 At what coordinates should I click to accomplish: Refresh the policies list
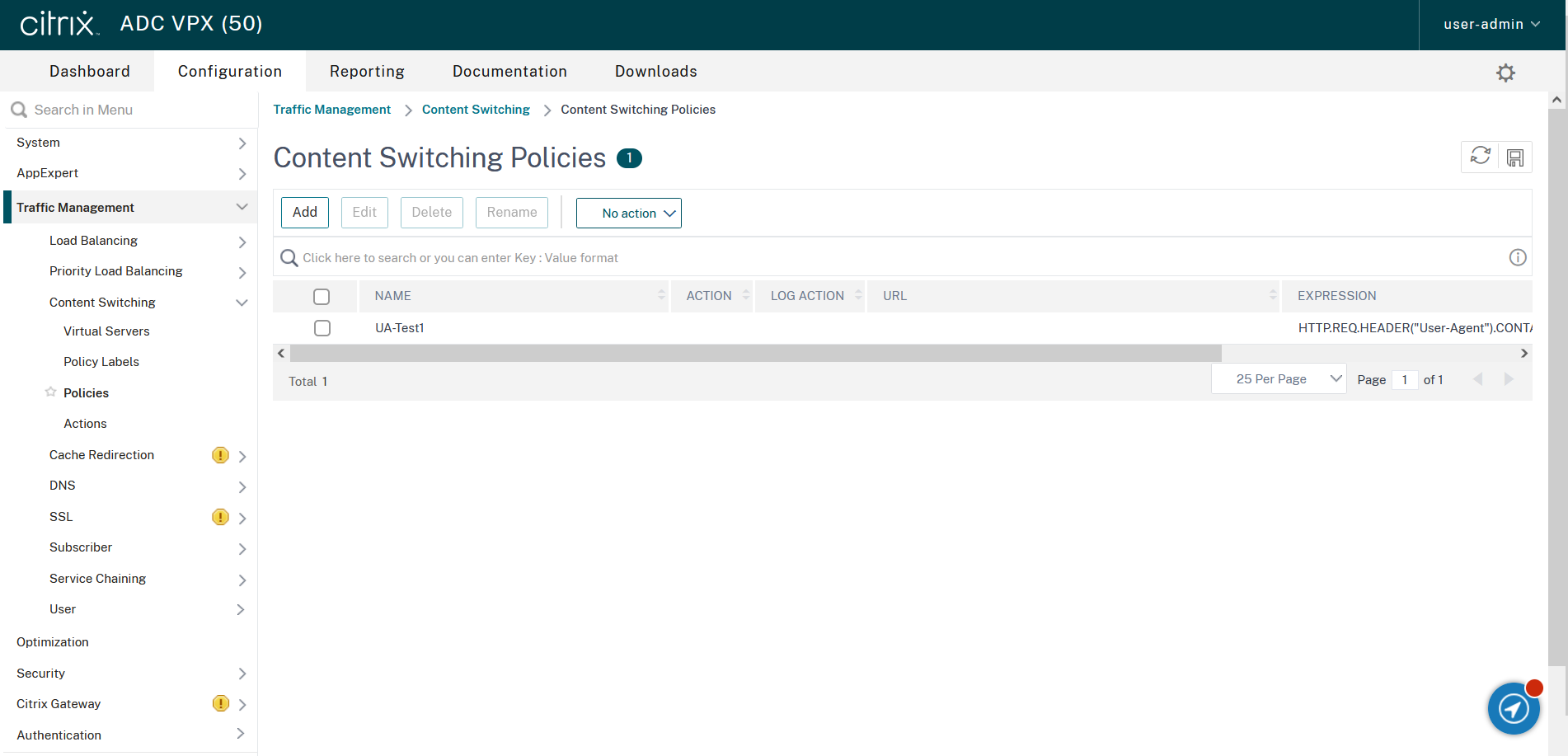[x=1480, y=157]
